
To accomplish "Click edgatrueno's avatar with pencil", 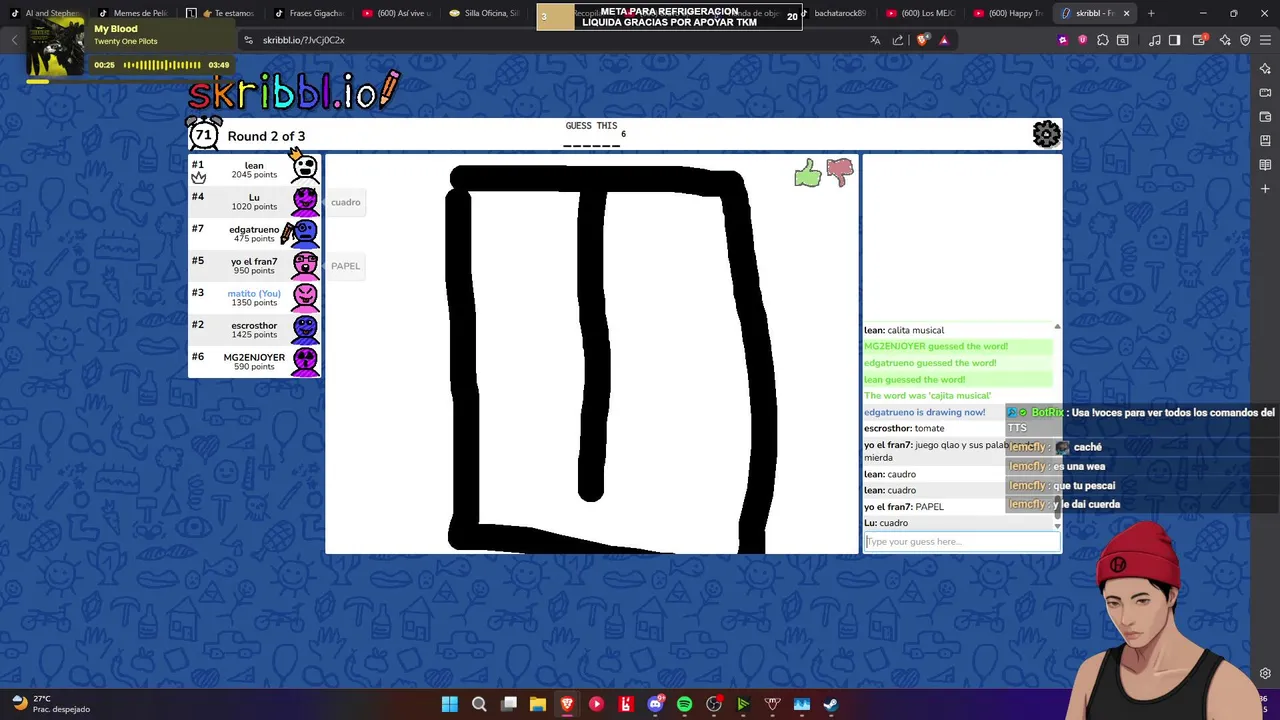I will (x=303, y=233).
